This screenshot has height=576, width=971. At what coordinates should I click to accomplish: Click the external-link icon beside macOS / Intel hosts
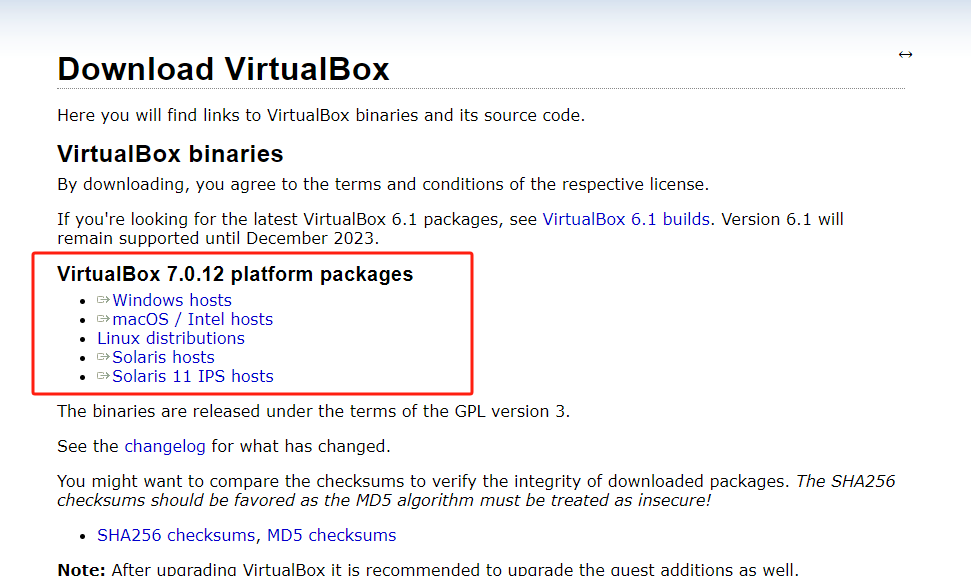point(103,319)
